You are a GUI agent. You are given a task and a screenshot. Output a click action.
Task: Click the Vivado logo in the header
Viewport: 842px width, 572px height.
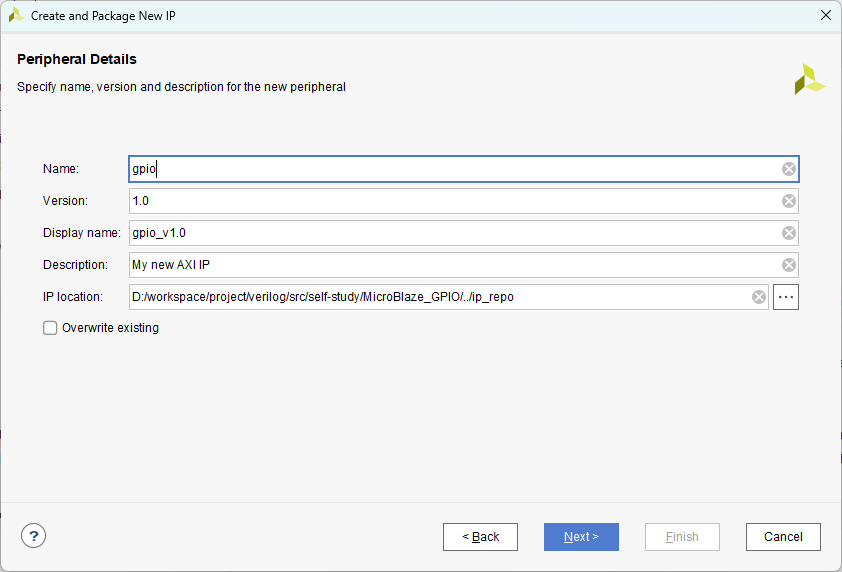click(809, 79)
